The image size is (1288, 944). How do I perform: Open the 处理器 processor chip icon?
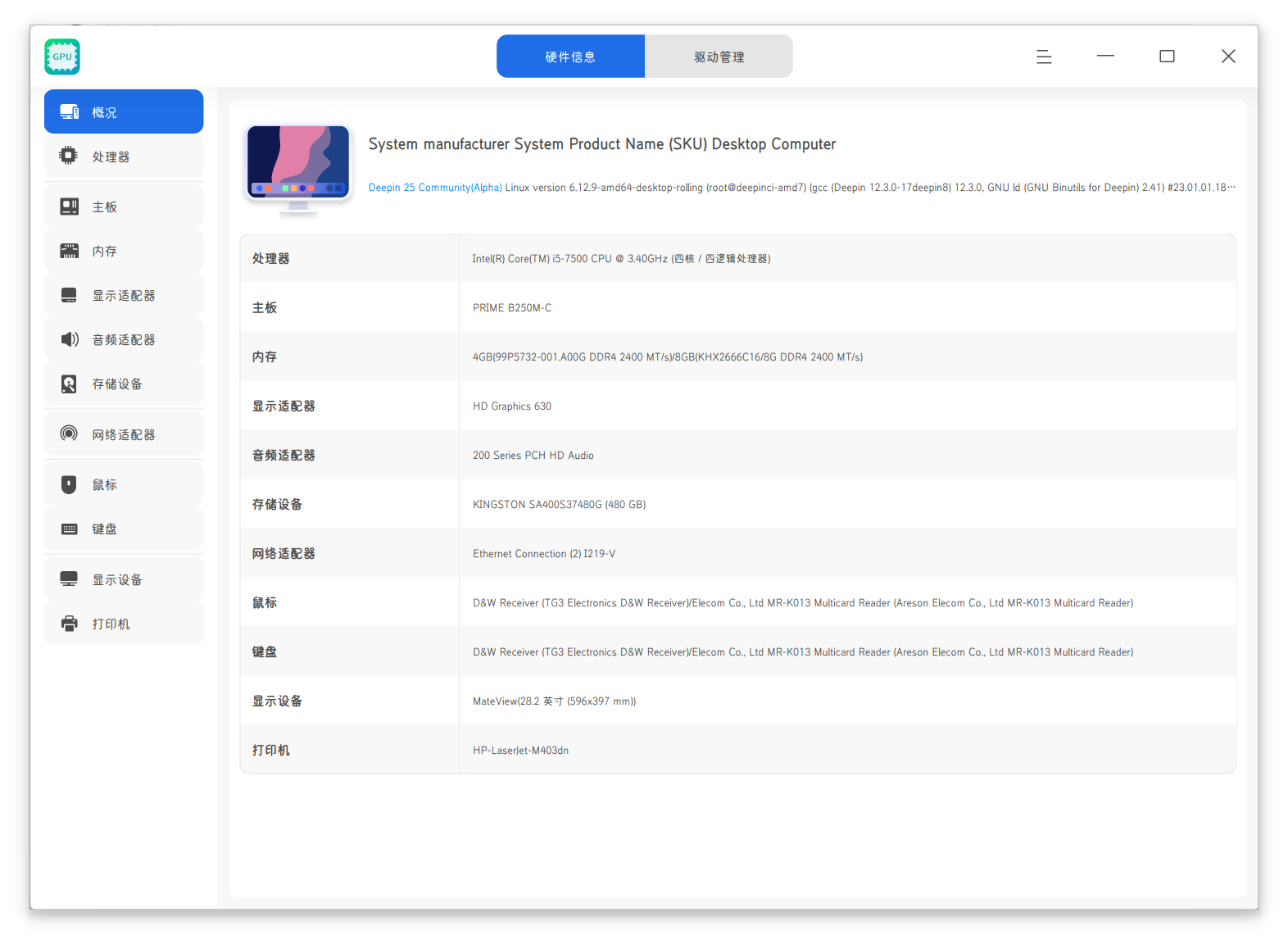(x=69, y=156)
